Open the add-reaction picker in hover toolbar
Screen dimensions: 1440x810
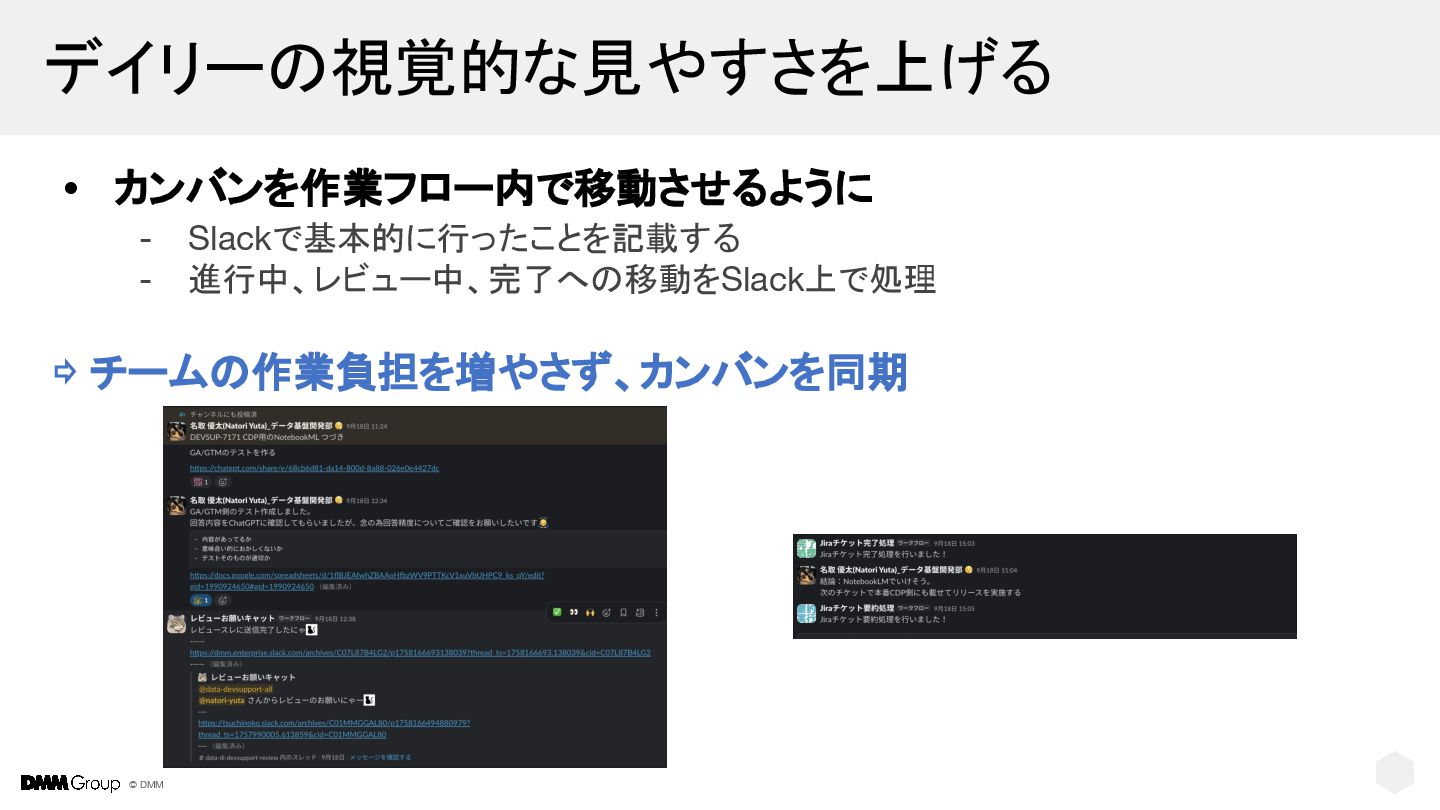coord(607,612)
